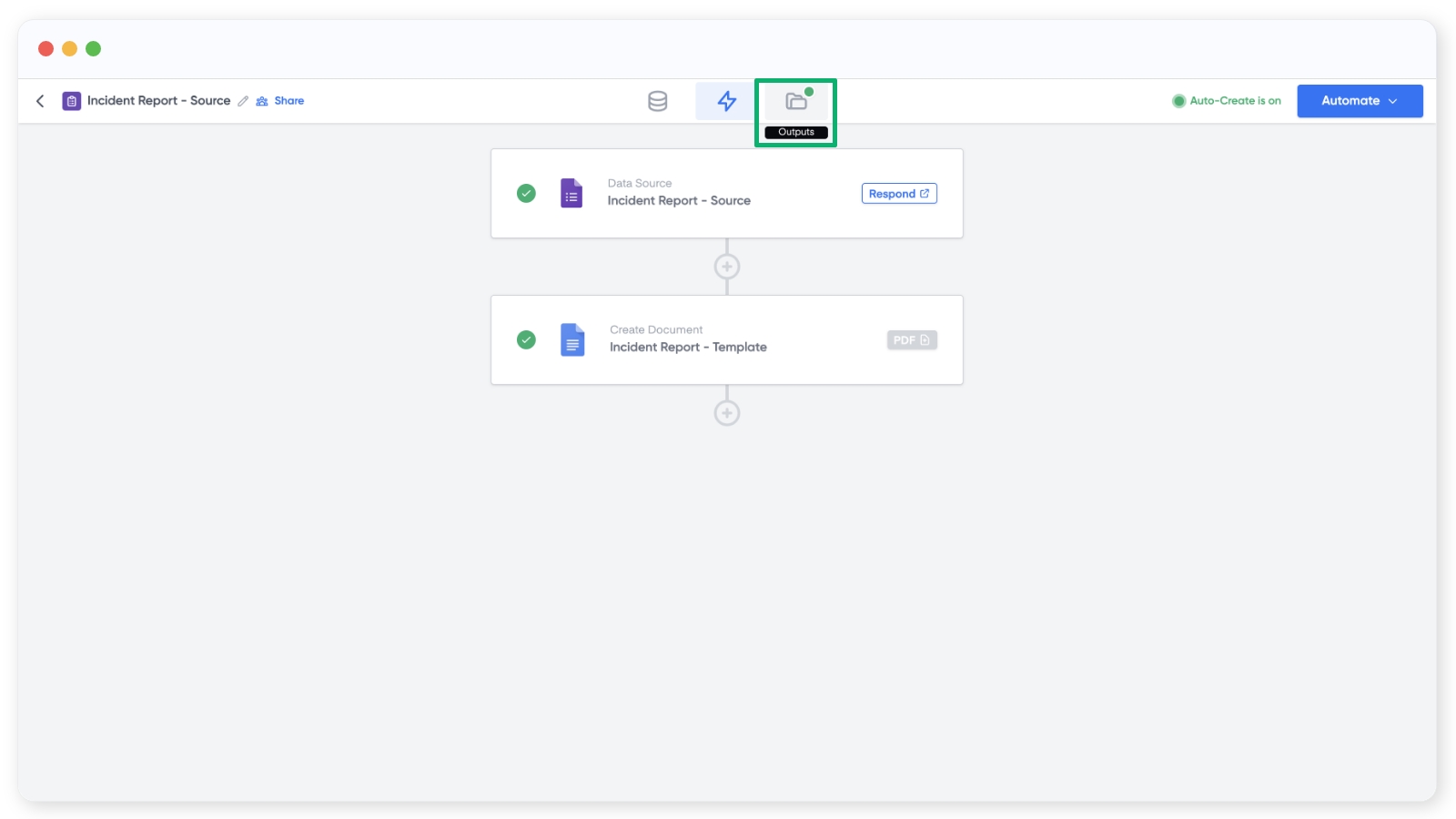Expand the Automate dropdown button

click(x=1359, y=101)
